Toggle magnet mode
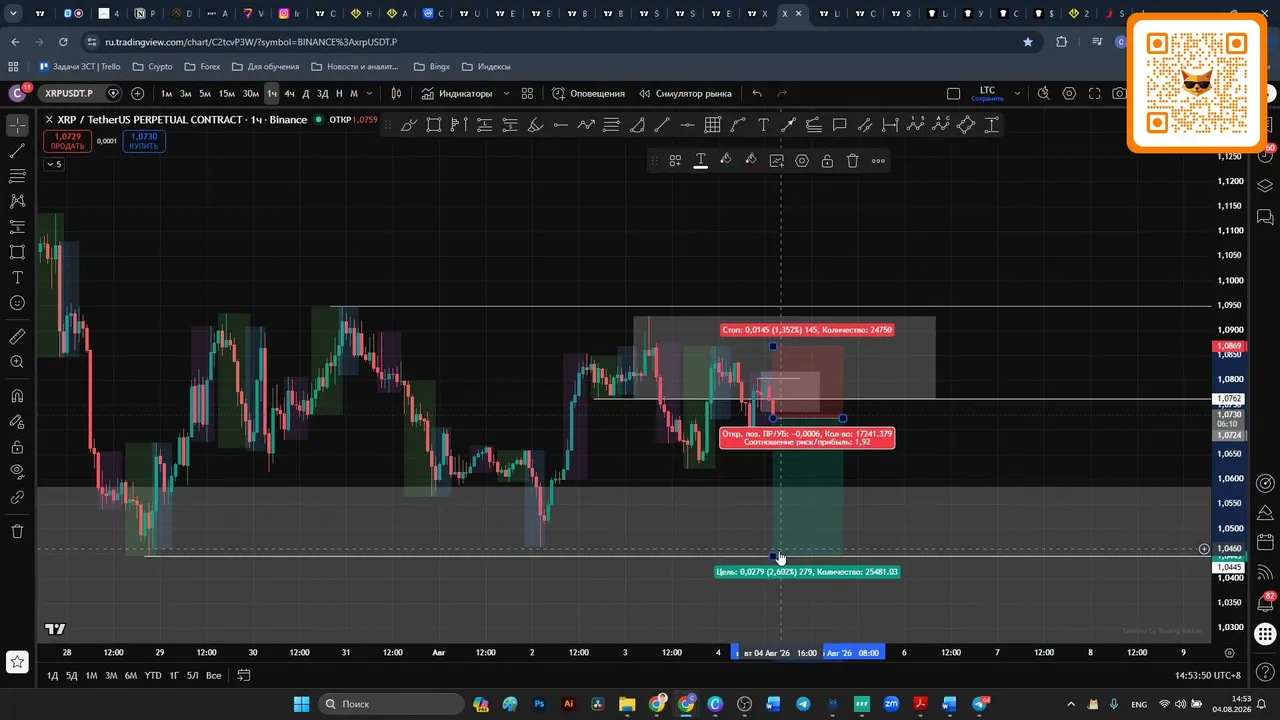This screenshot has height=720, width=1280. (17, 396)
